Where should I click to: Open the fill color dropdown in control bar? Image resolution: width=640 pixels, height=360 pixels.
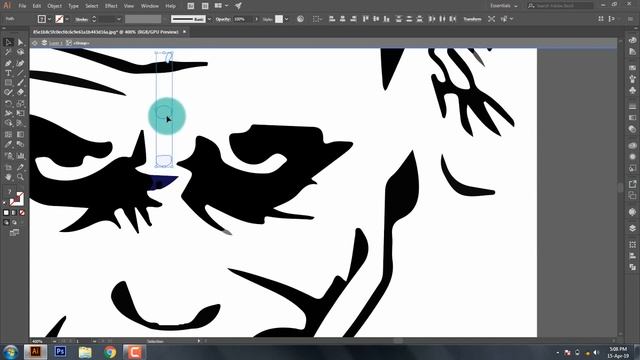(x=49, y=19)
